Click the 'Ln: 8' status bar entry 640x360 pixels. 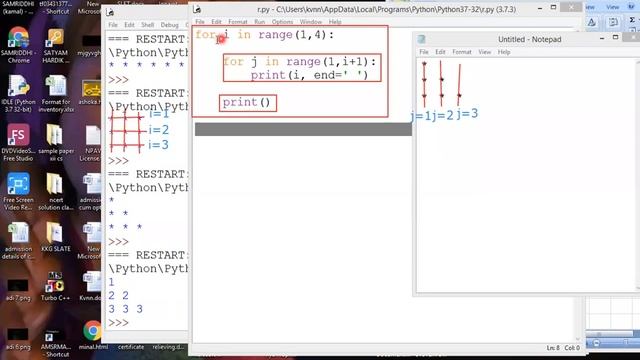[x=553, y=348]
